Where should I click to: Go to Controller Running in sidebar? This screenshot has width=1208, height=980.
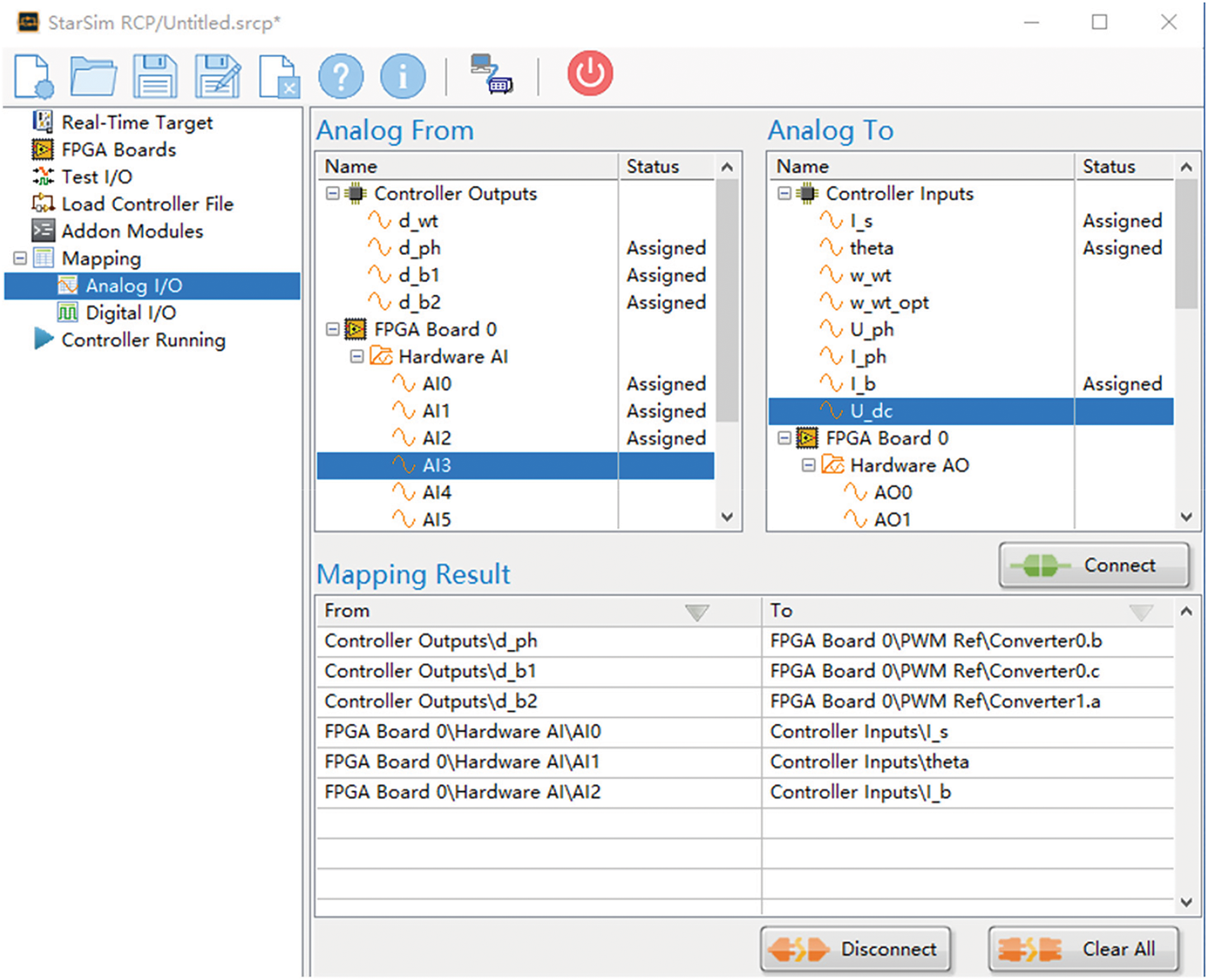point(143,340)
